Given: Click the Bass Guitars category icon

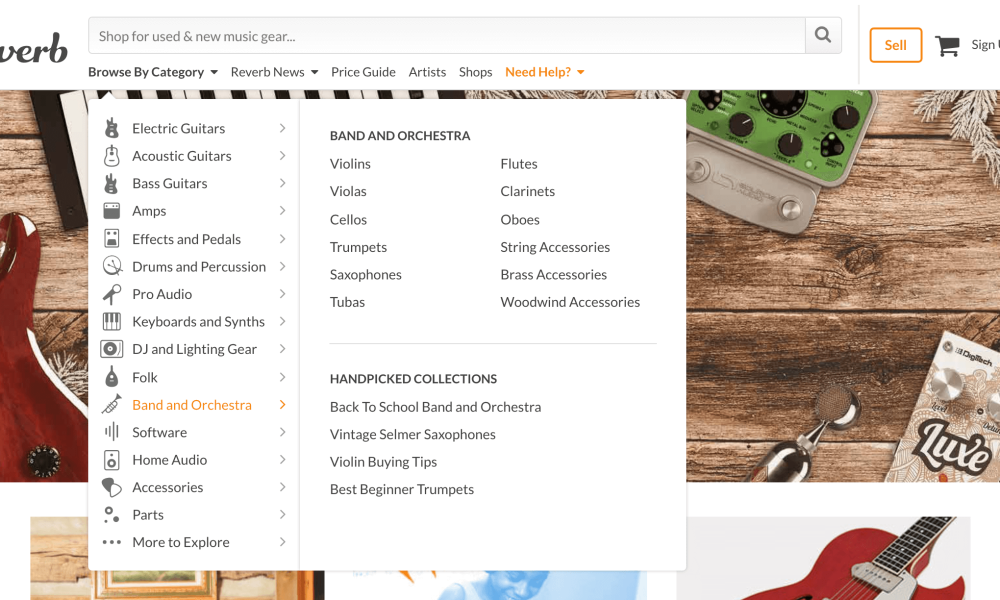Looking at the screenshot, I should pos(112,184).
